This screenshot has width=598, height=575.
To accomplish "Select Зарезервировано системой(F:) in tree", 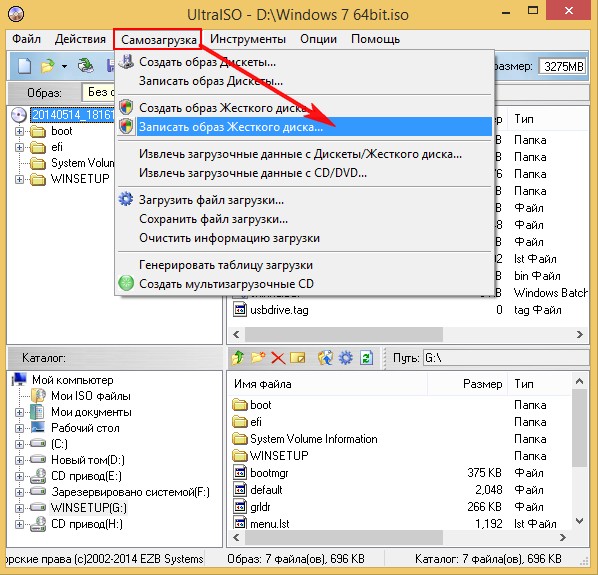I will 130,492.
